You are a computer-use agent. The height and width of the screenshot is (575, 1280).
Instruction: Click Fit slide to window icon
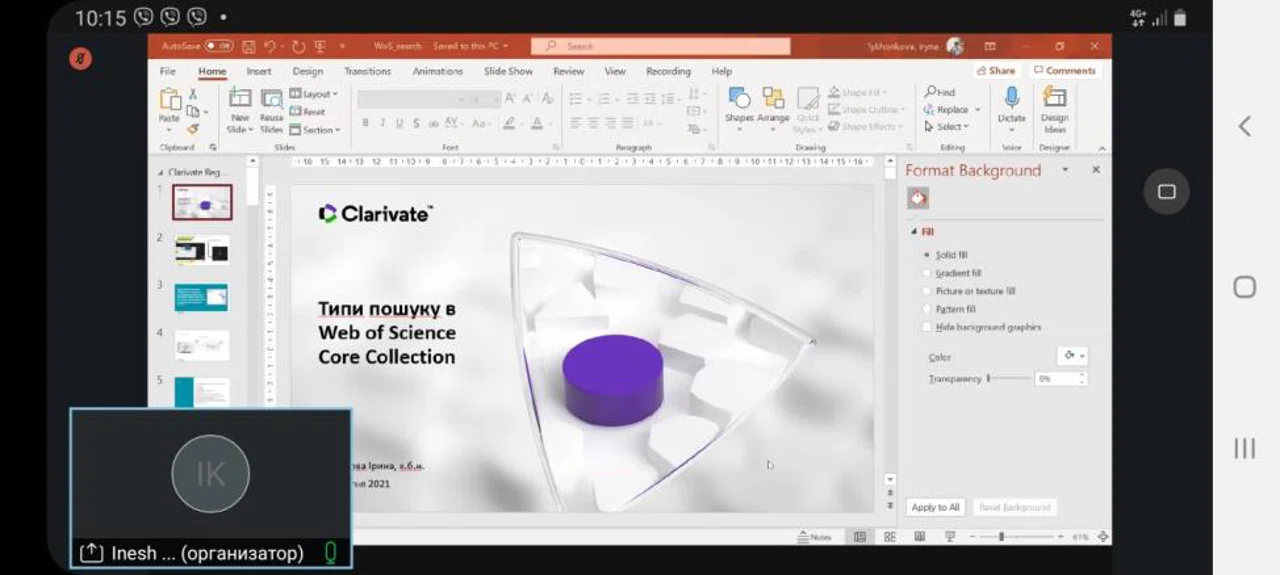[x=1103, y=537]
